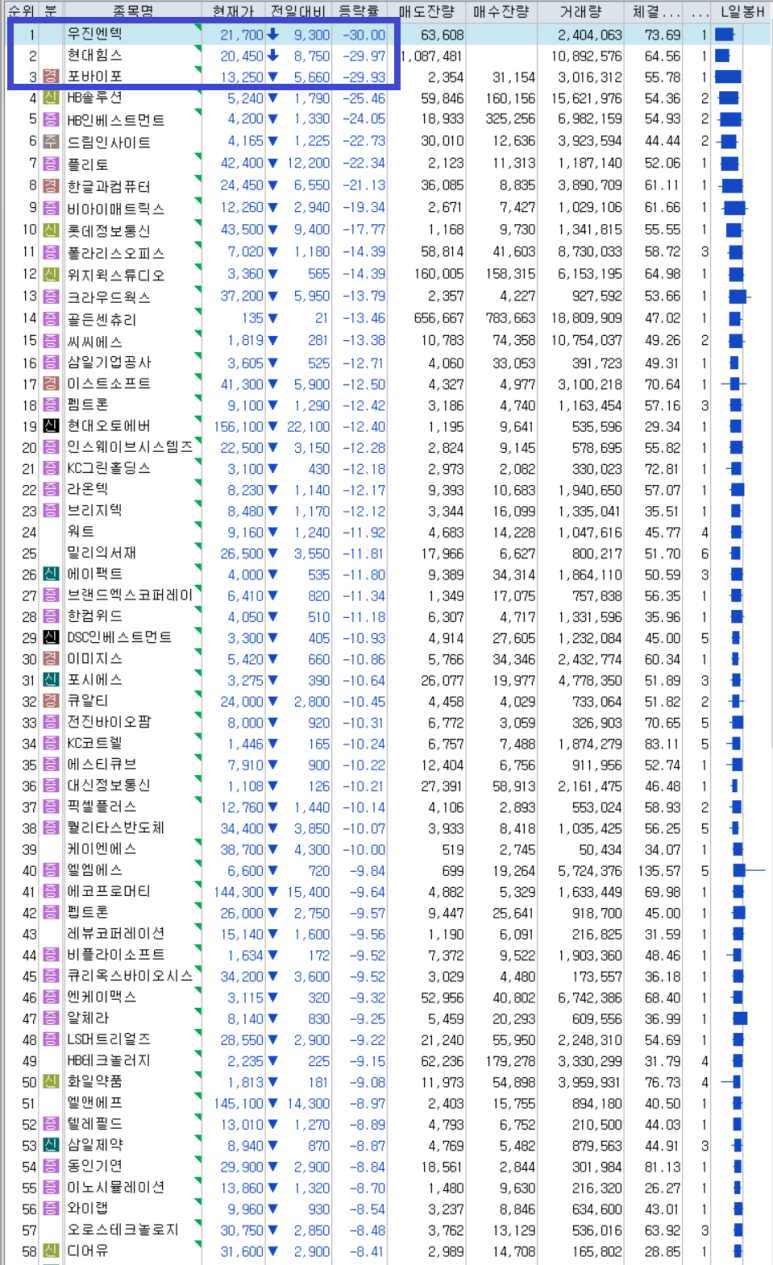The width and height of the screenshot is (773, 1265).
Task: Click the 신 badge beside 디어유
Action: pos(50,1251)
